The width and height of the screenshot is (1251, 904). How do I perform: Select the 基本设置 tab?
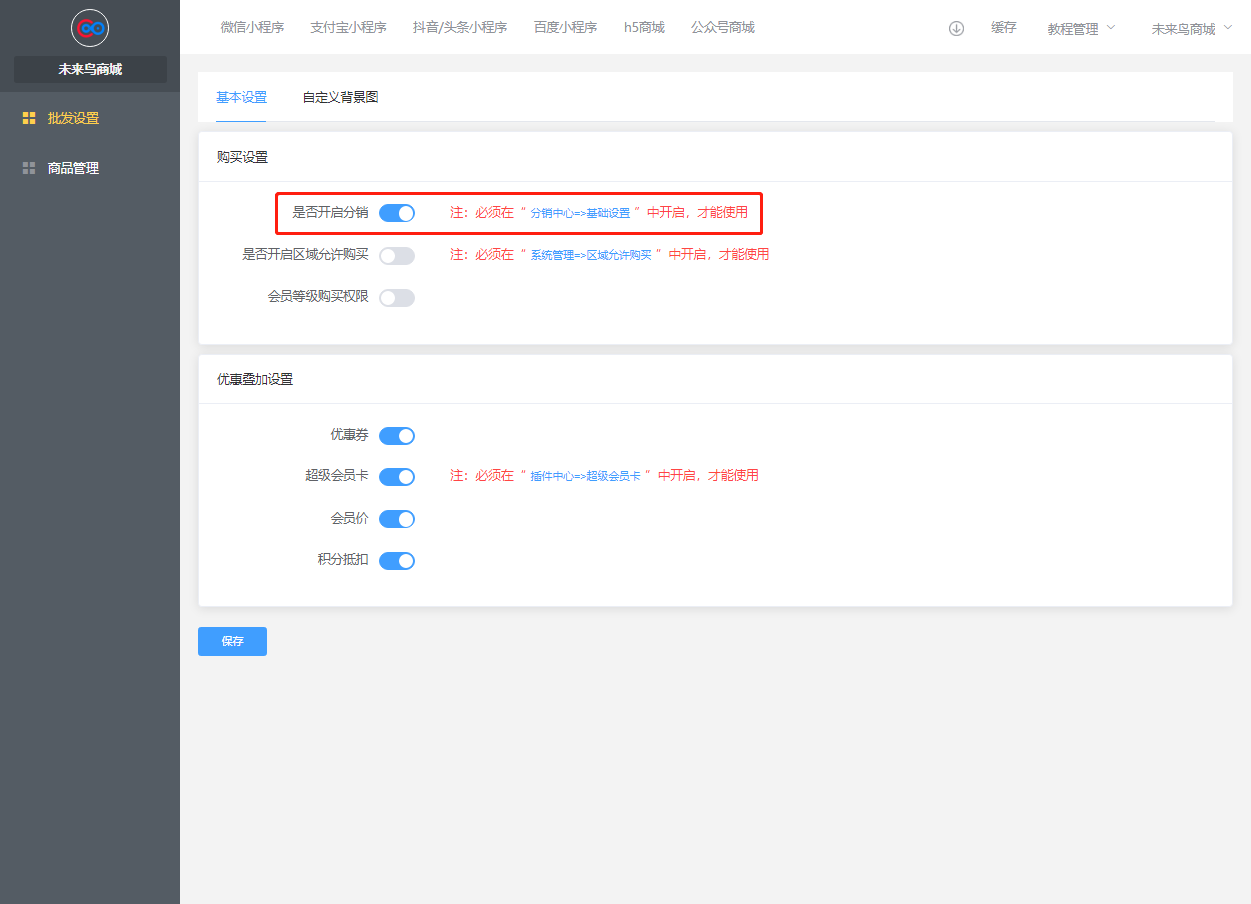pos(241,97)
